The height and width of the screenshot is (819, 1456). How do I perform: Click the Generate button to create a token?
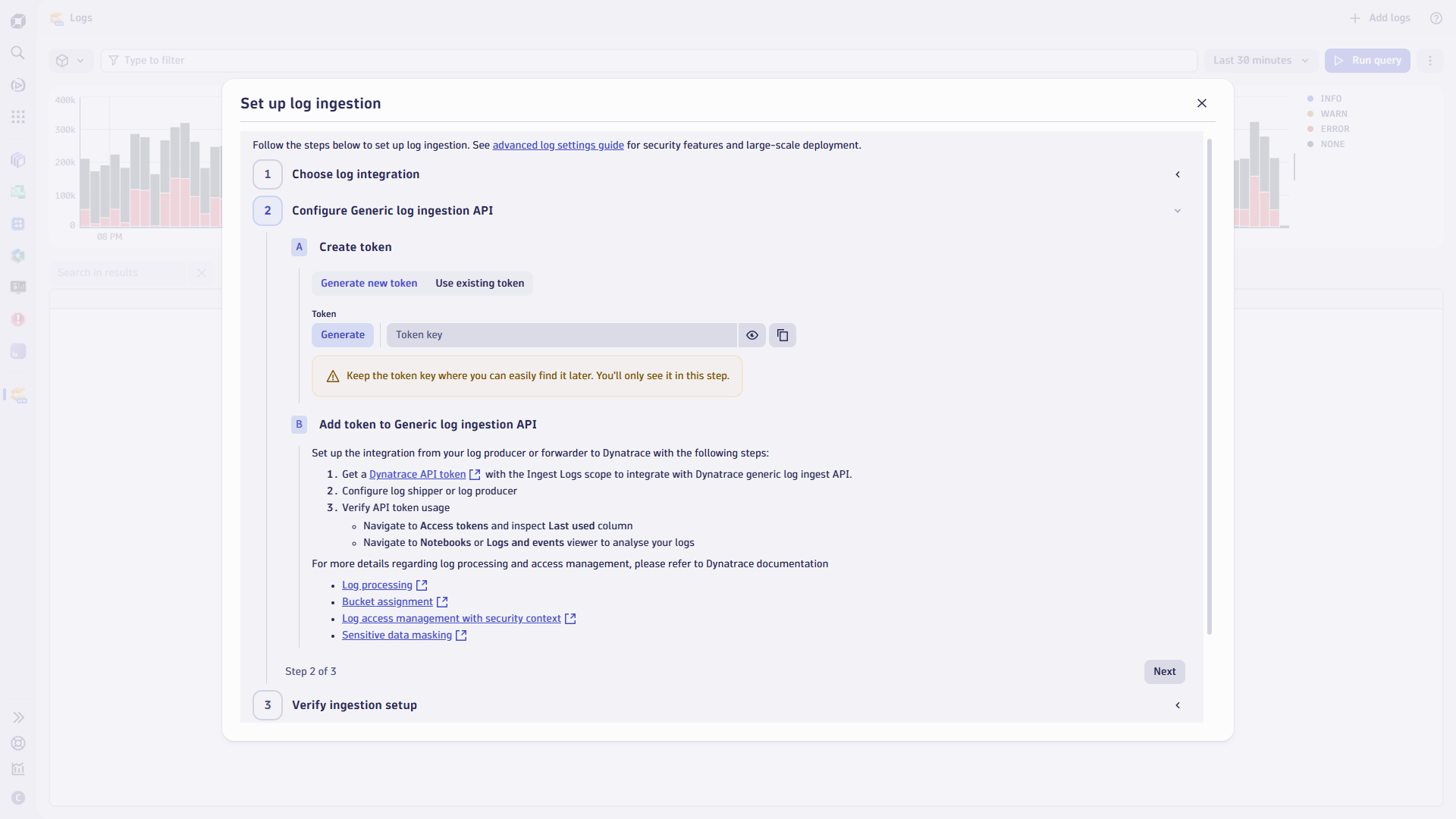click(x=342, y=334)
